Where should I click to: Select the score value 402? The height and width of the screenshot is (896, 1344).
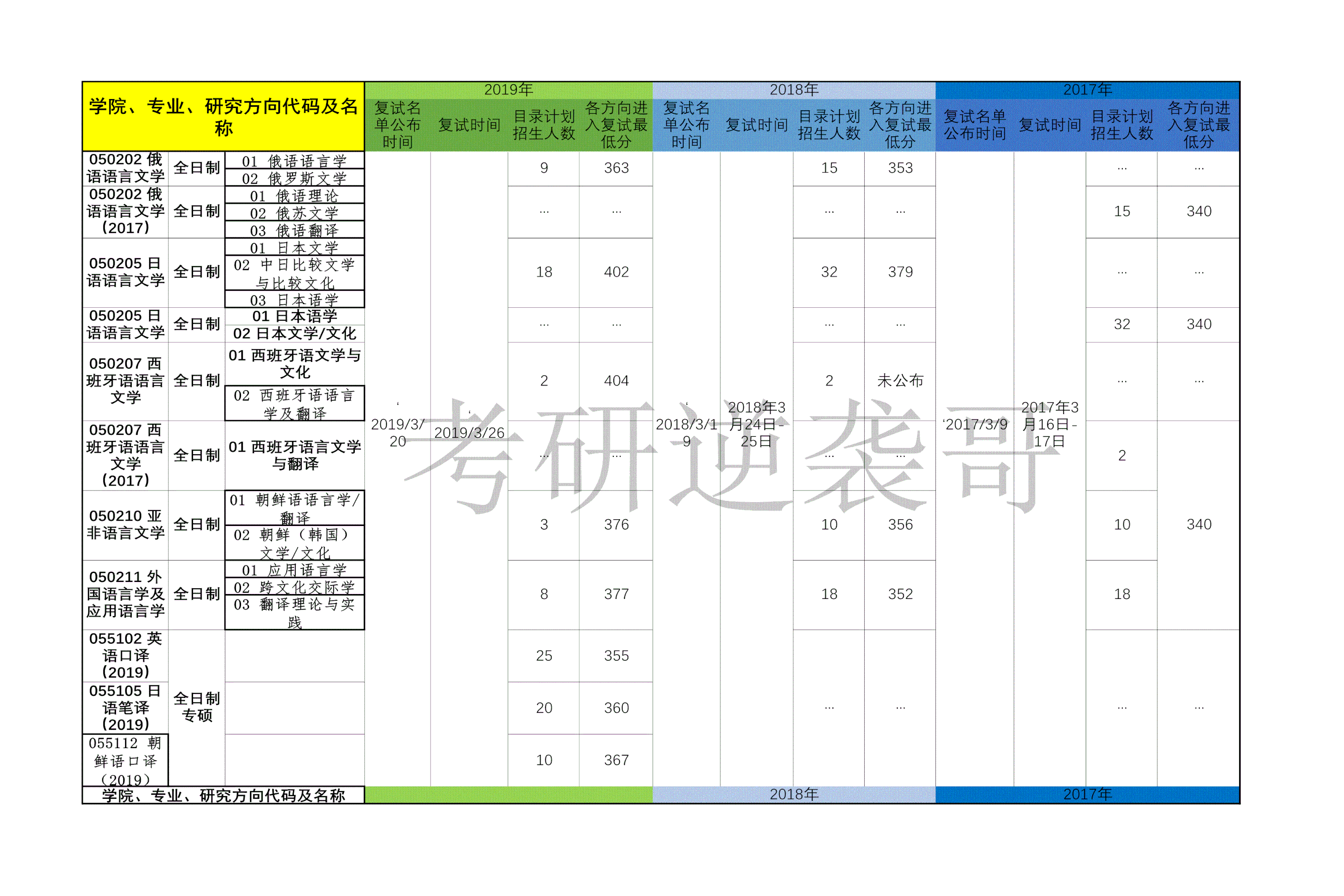coord(616,272)
